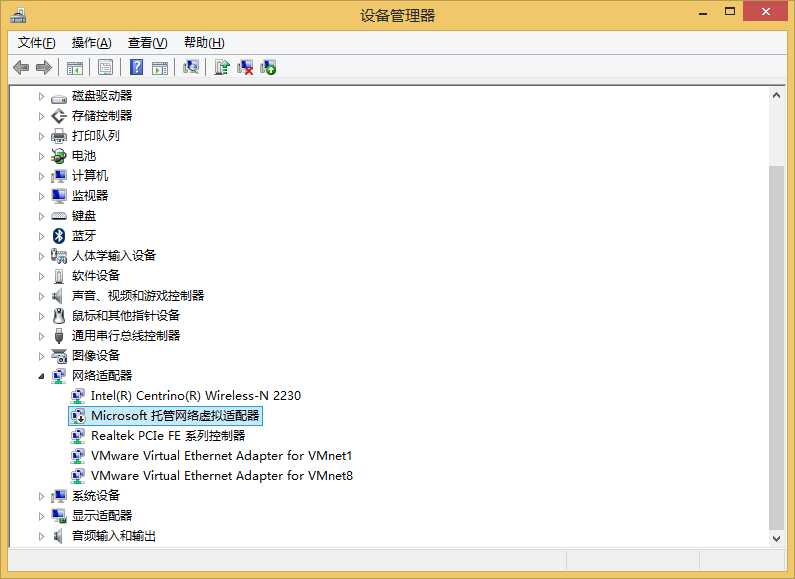Screen dimensions: 795x579
Task: Close the 设备管理器 window
Action: (x=766, y=12)
